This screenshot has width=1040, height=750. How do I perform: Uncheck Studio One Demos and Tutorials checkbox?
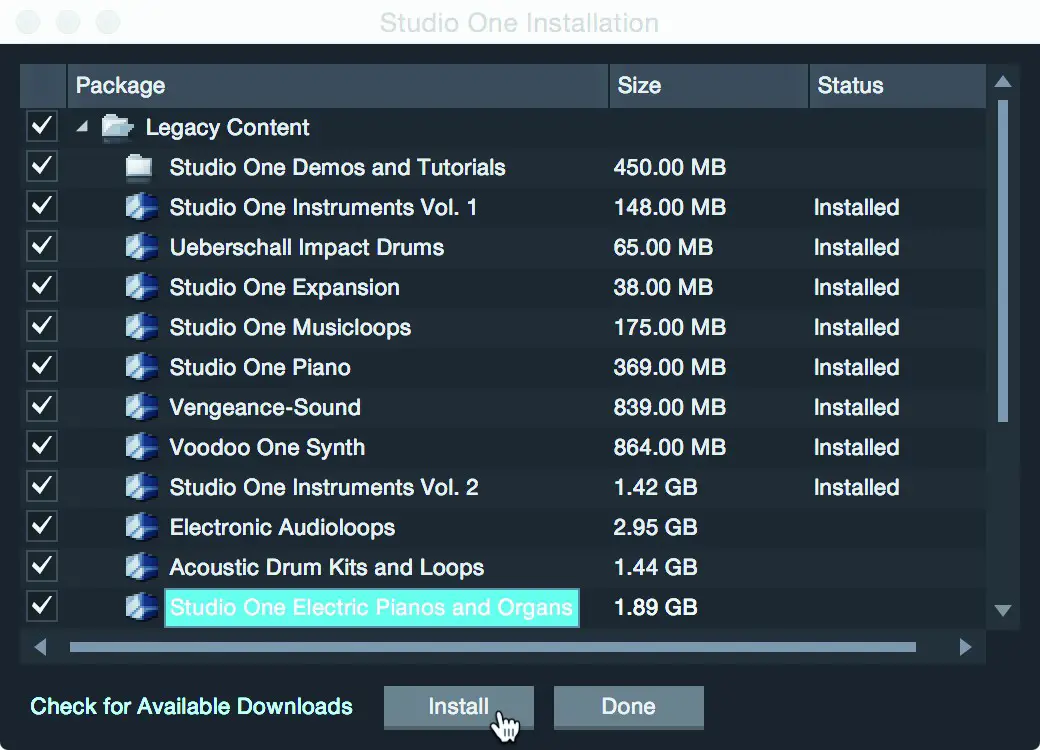(42, 166)
